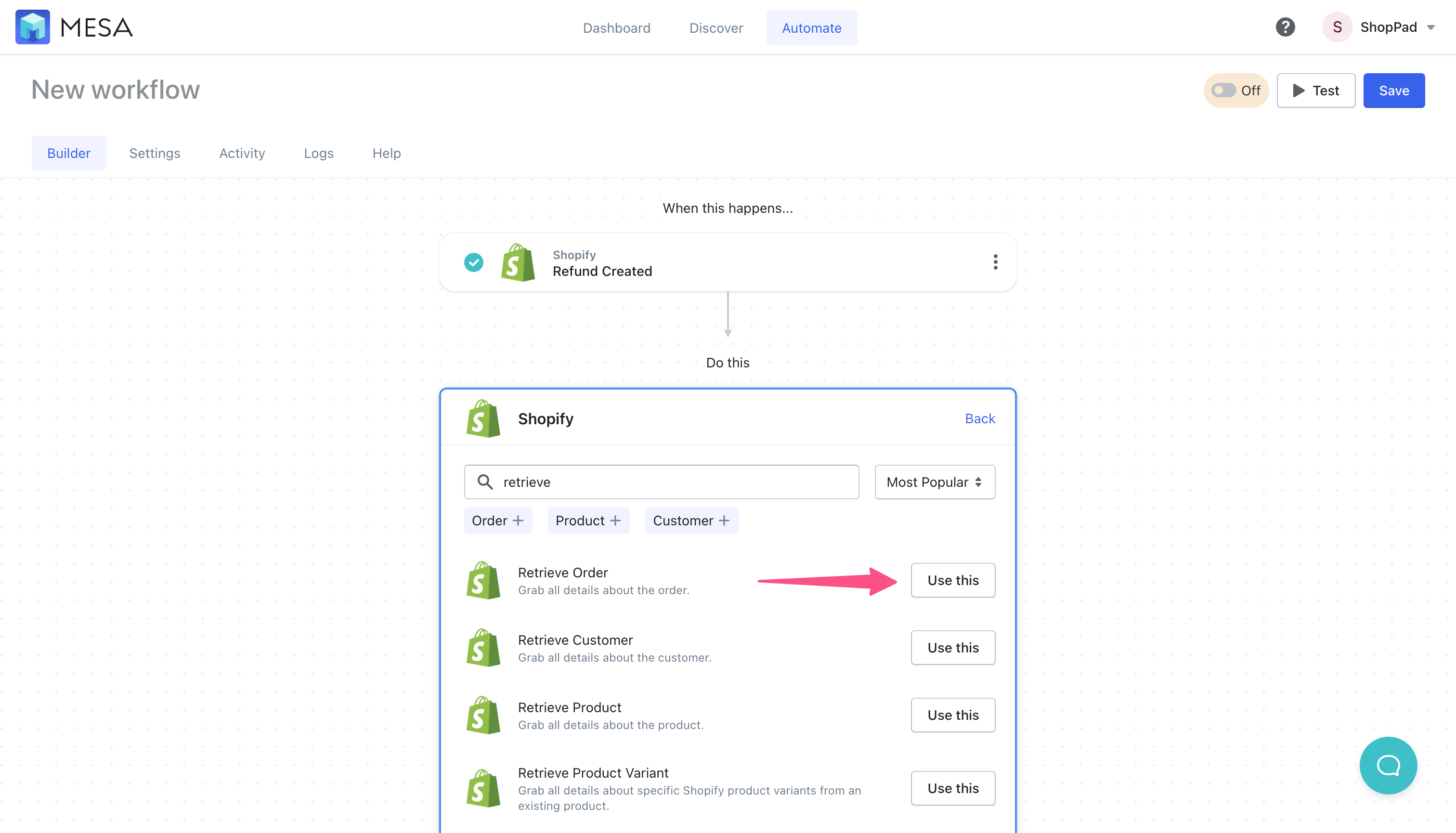This screenshot has height=833, width=1456.
Task: Select the Retrieve Customer title
Action: coord(575,639)
